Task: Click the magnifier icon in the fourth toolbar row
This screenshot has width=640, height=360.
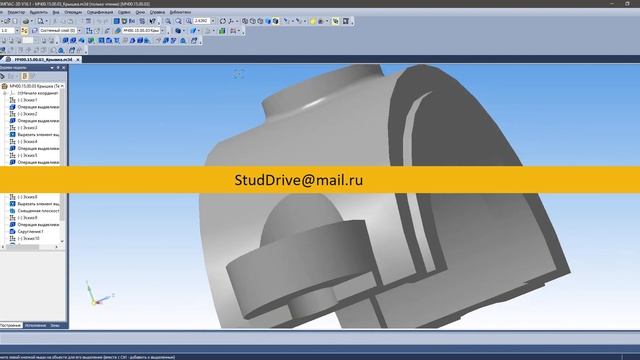Action: [61, 50]
